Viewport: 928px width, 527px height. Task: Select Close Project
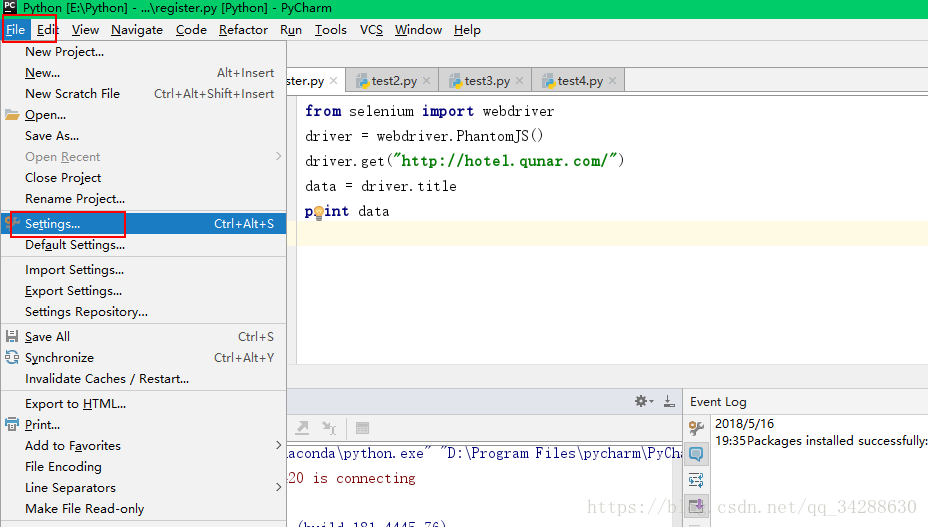144,178
